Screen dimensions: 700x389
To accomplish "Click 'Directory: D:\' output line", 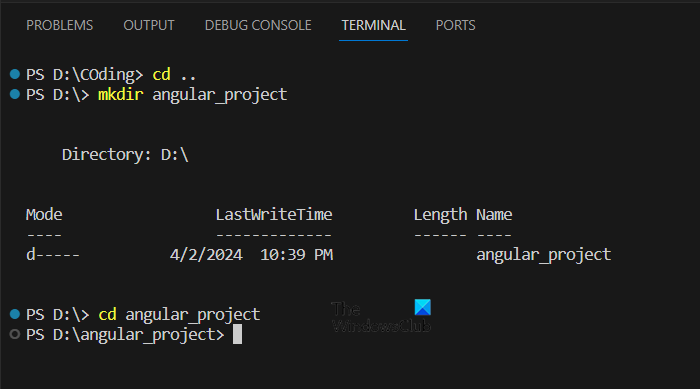I will click(125, 155).
